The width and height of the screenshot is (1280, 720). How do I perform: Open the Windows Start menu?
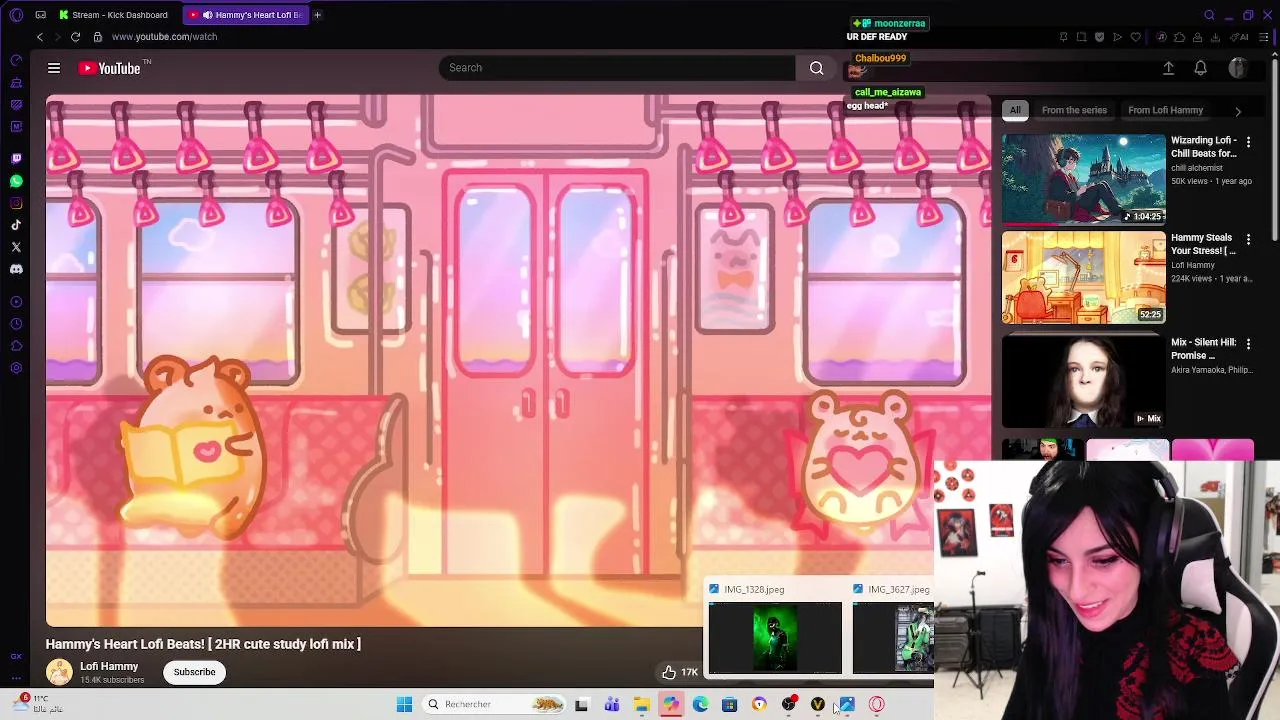[x=404, y=705]
